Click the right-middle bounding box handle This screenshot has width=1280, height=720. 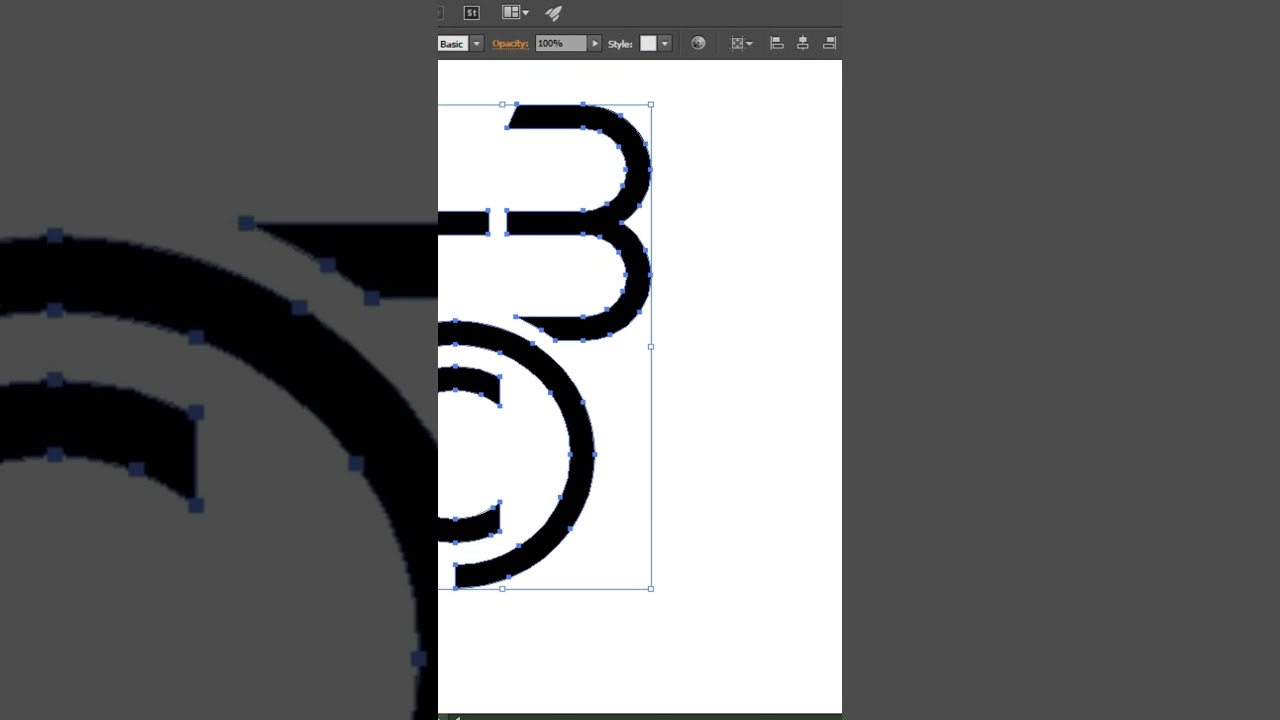click(651, 347)
